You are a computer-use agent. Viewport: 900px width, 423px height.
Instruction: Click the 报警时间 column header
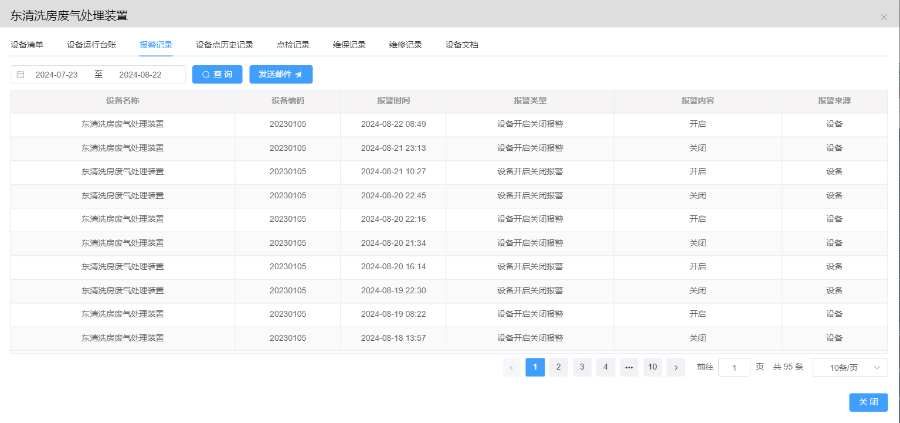coord(393,101)
